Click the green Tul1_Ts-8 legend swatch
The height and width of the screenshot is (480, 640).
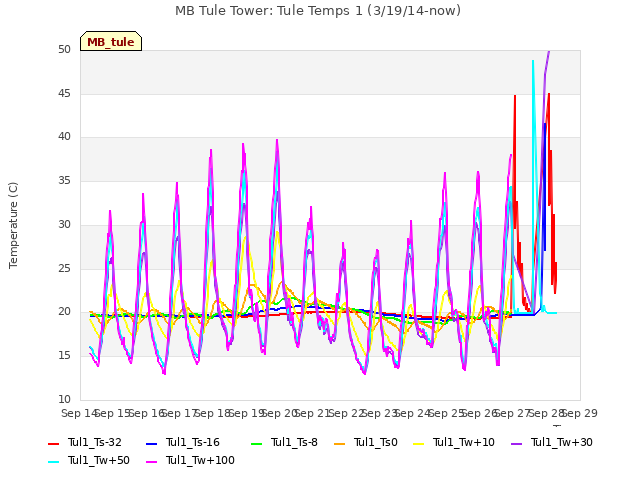(x=256, y=443)
